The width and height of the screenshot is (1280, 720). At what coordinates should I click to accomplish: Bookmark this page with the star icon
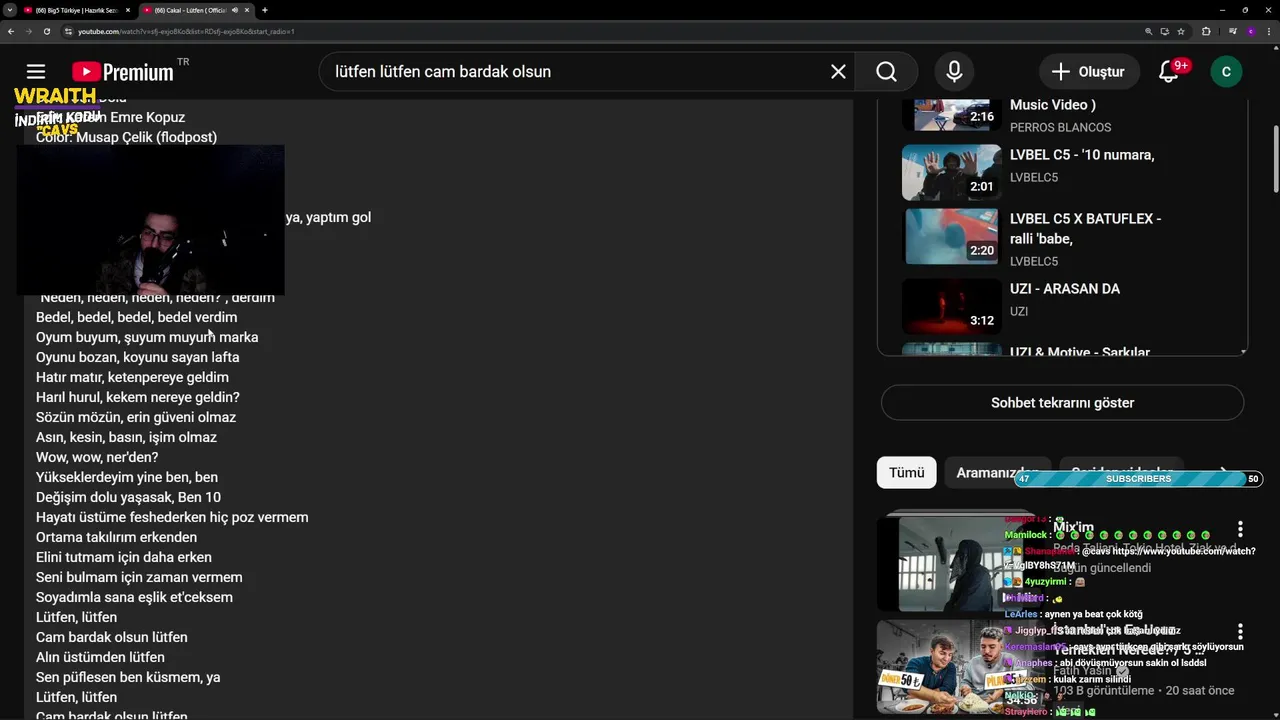1181,31
